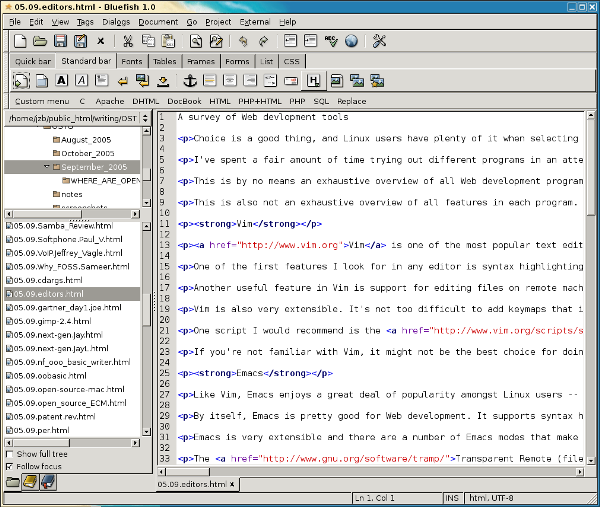
Task: Open the File menu
Action: coord(15,22)
